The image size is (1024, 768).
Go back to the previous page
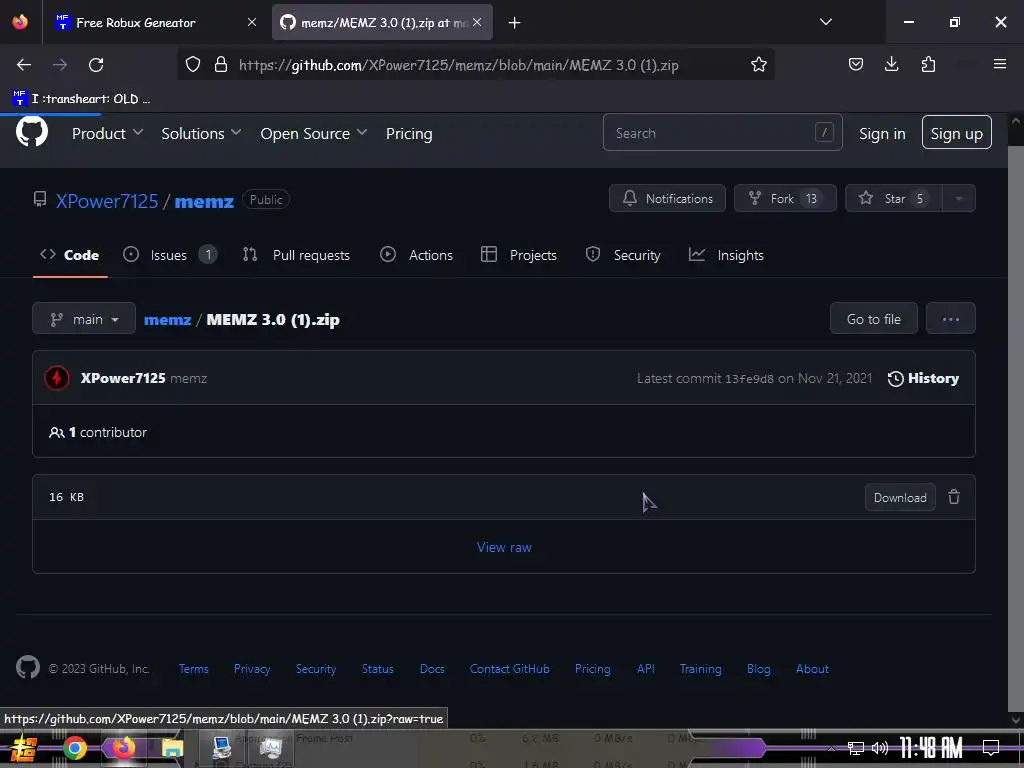click(24, 65)
